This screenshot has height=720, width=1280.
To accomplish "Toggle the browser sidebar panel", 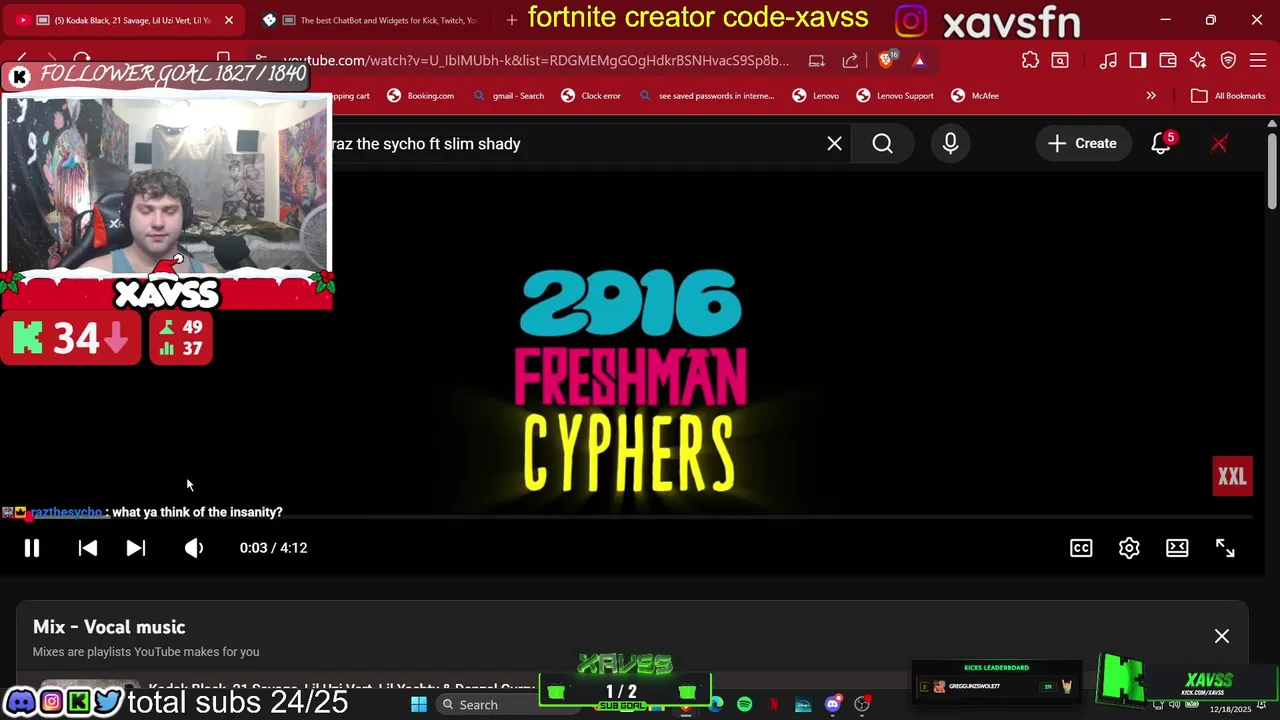I will [1138, 60].
